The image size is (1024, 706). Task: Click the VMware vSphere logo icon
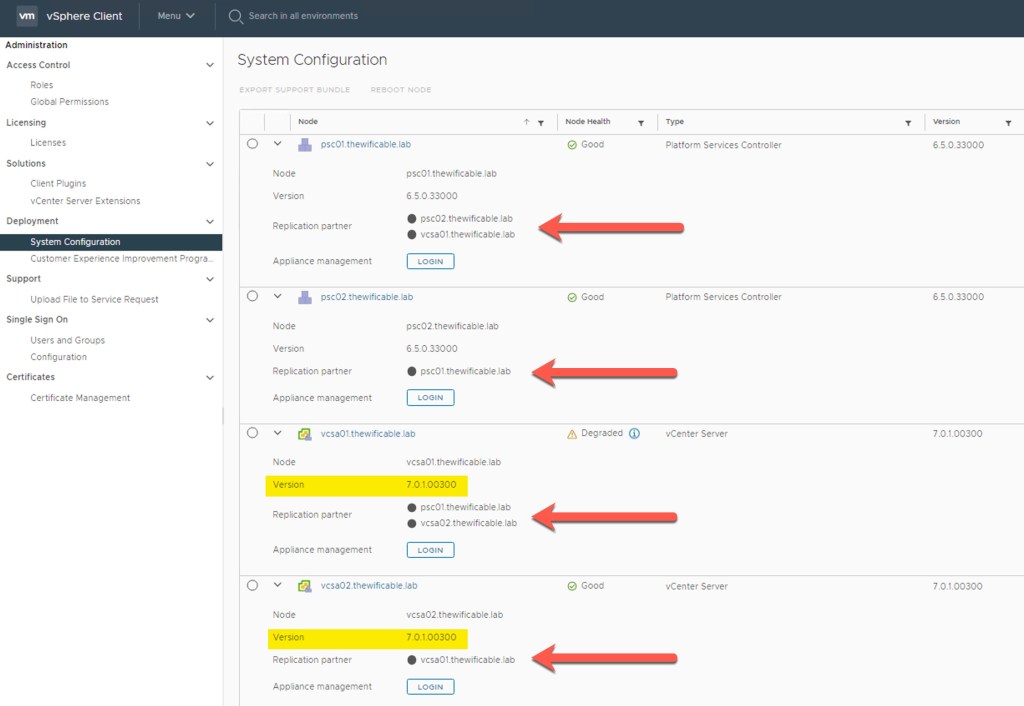(27, 16)
